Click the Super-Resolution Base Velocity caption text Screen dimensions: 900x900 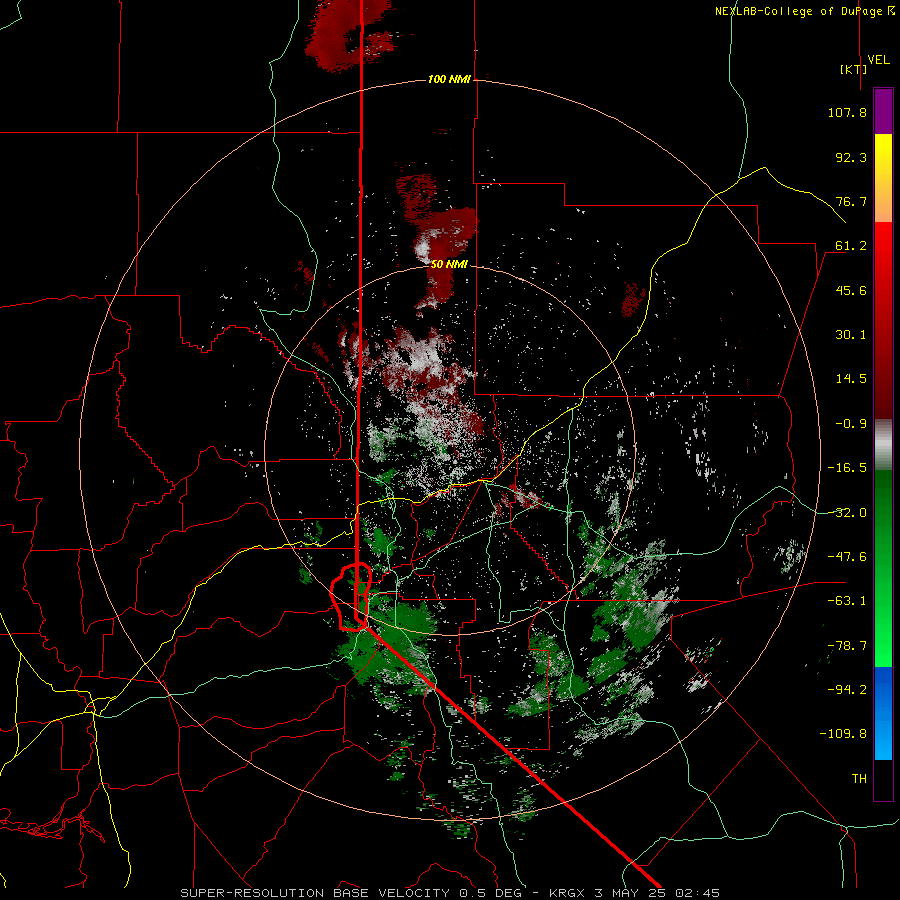pos(450,893)
